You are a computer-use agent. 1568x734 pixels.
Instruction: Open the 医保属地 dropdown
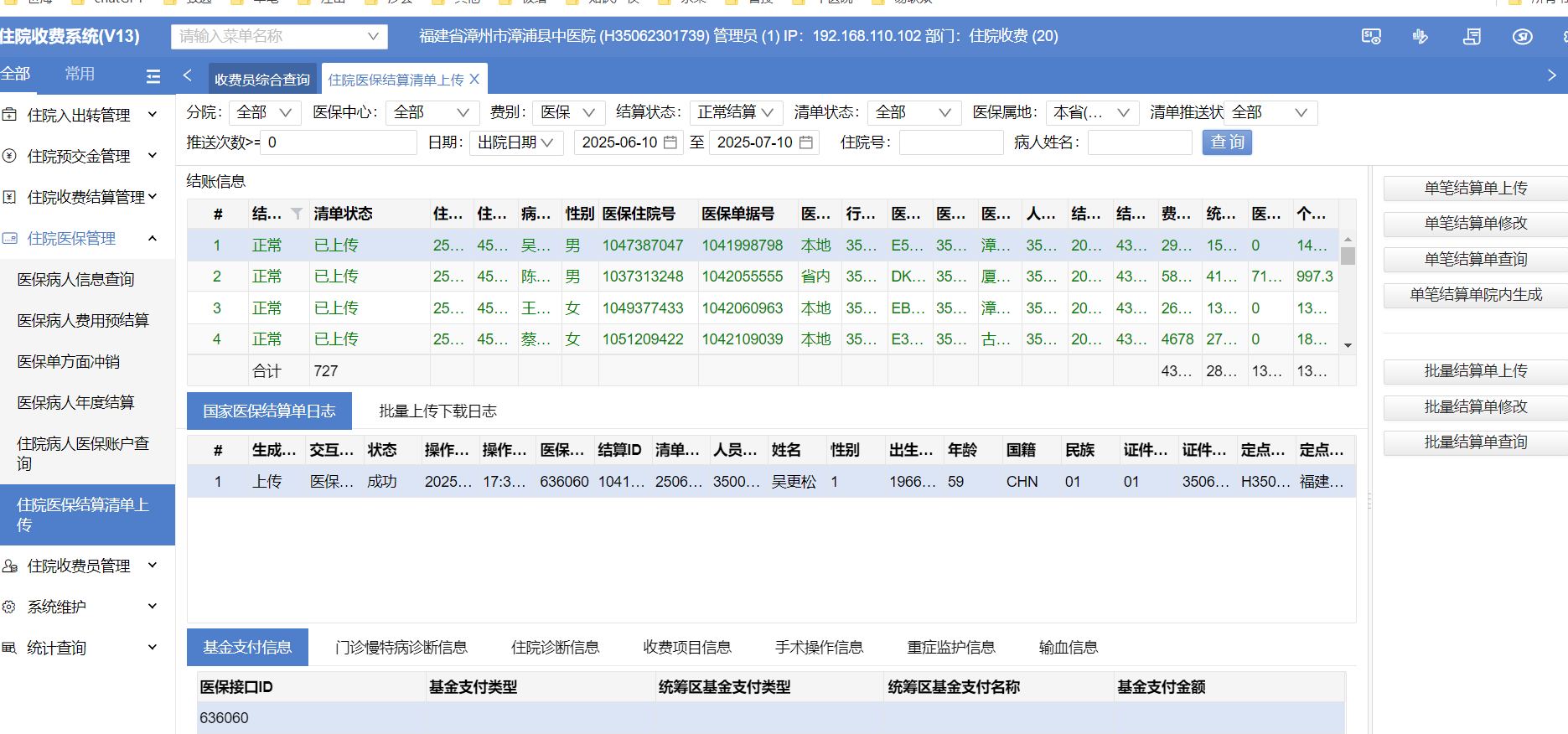(x=1092, y=112)
